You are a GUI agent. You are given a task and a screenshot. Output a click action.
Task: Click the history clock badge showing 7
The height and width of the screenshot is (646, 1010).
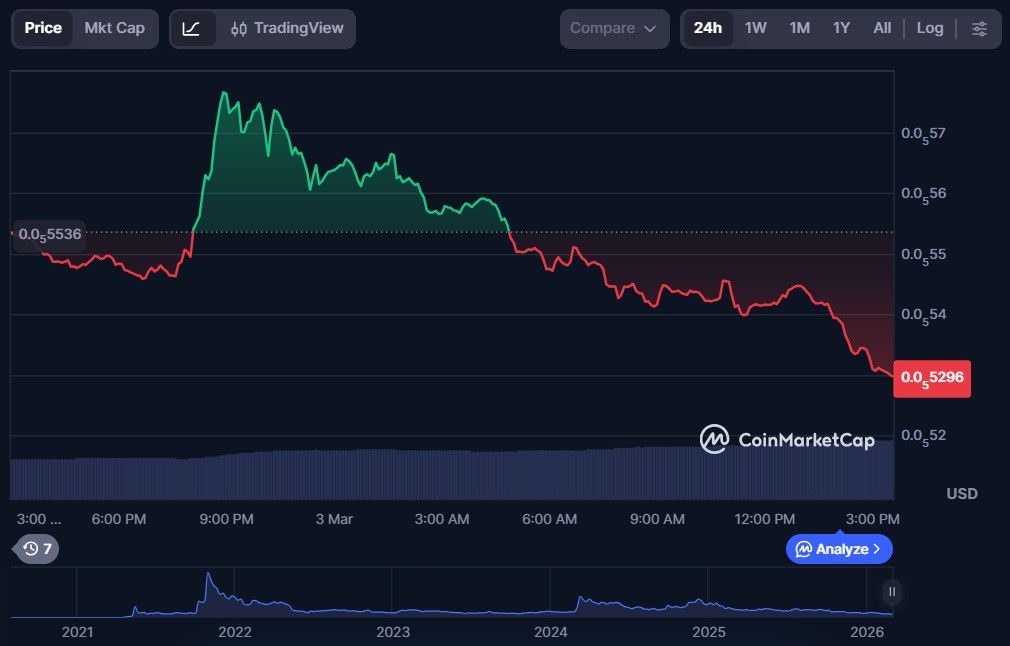(37, 548)
